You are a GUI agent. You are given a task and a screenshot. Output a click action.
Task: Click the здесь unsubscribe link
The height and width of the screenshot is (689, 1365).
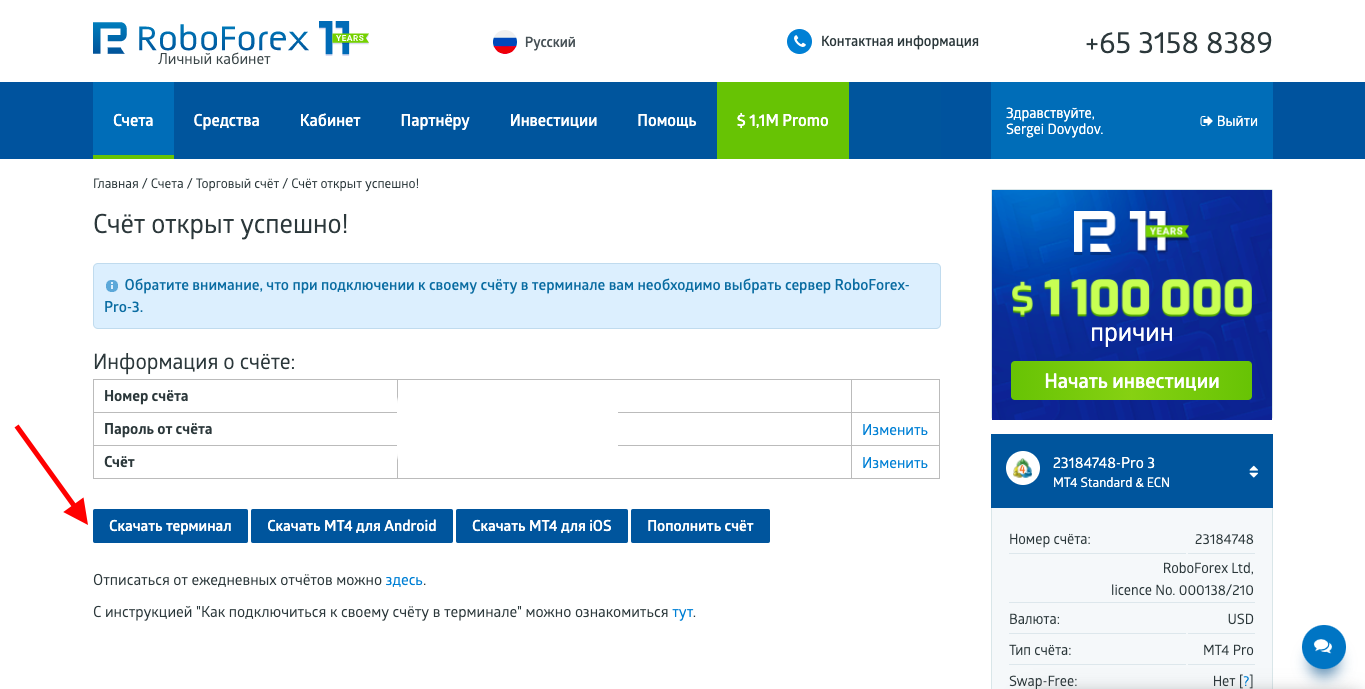pyautogui.click(x=404, y=580)
